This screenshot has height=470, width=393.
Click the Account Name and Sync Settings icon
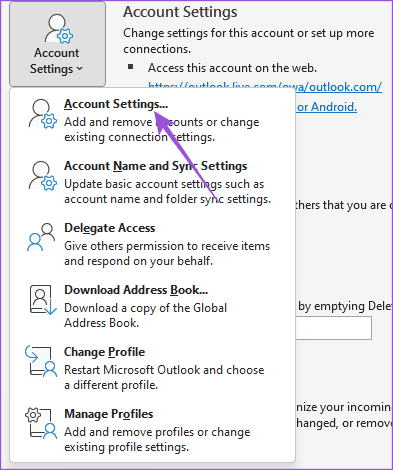point(42,176)
